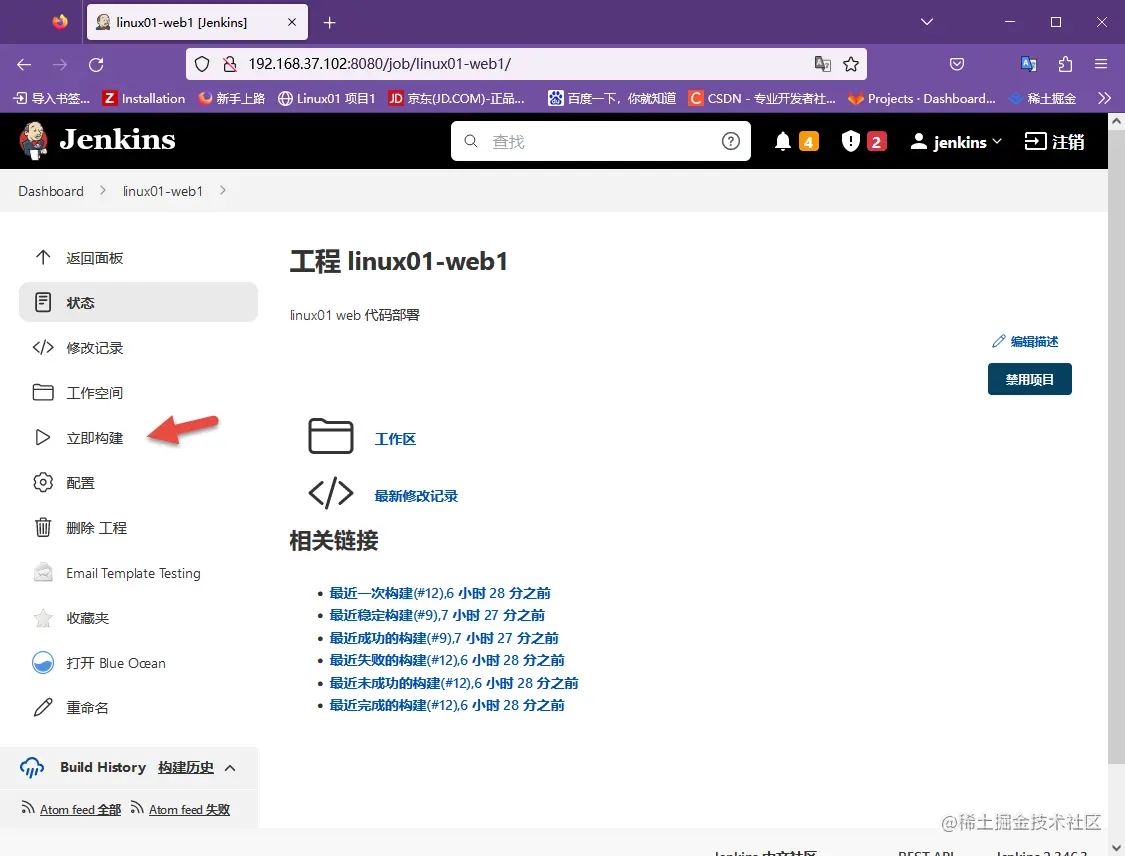This screenshot has width=1125, height=856.
Task: Open 最近完成的构建(#12) link
Action: 447,705
